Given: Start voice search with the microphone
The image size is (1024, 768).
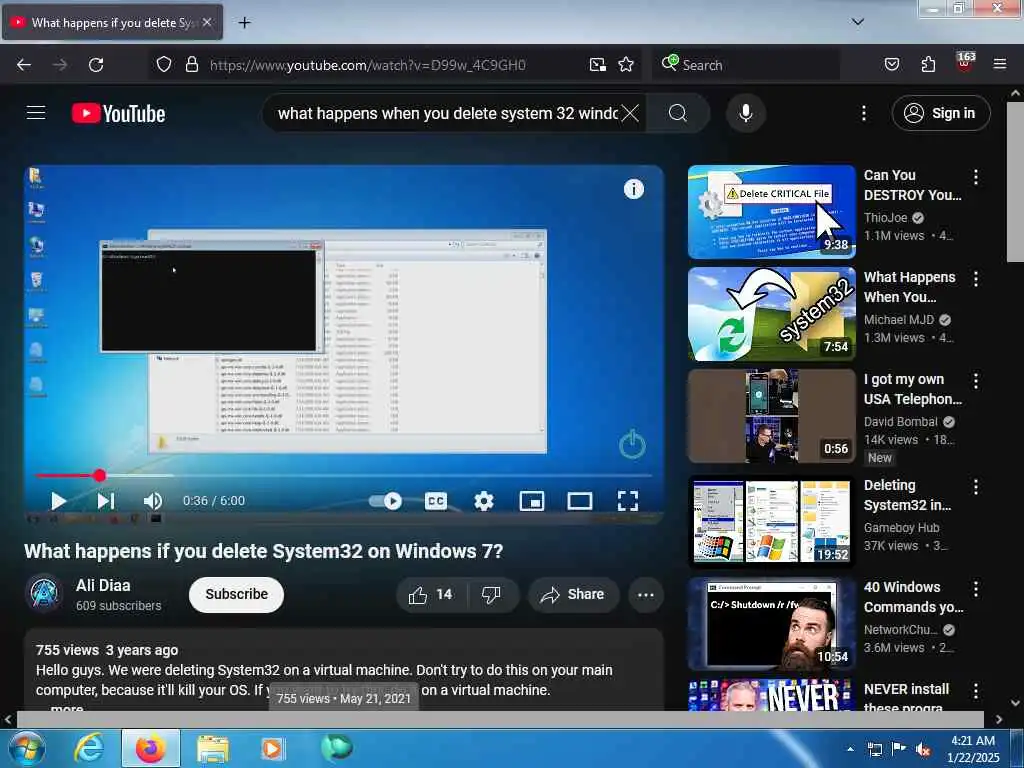Looking at the screenshot, I should pyautogui.click(x=745, y=114).
